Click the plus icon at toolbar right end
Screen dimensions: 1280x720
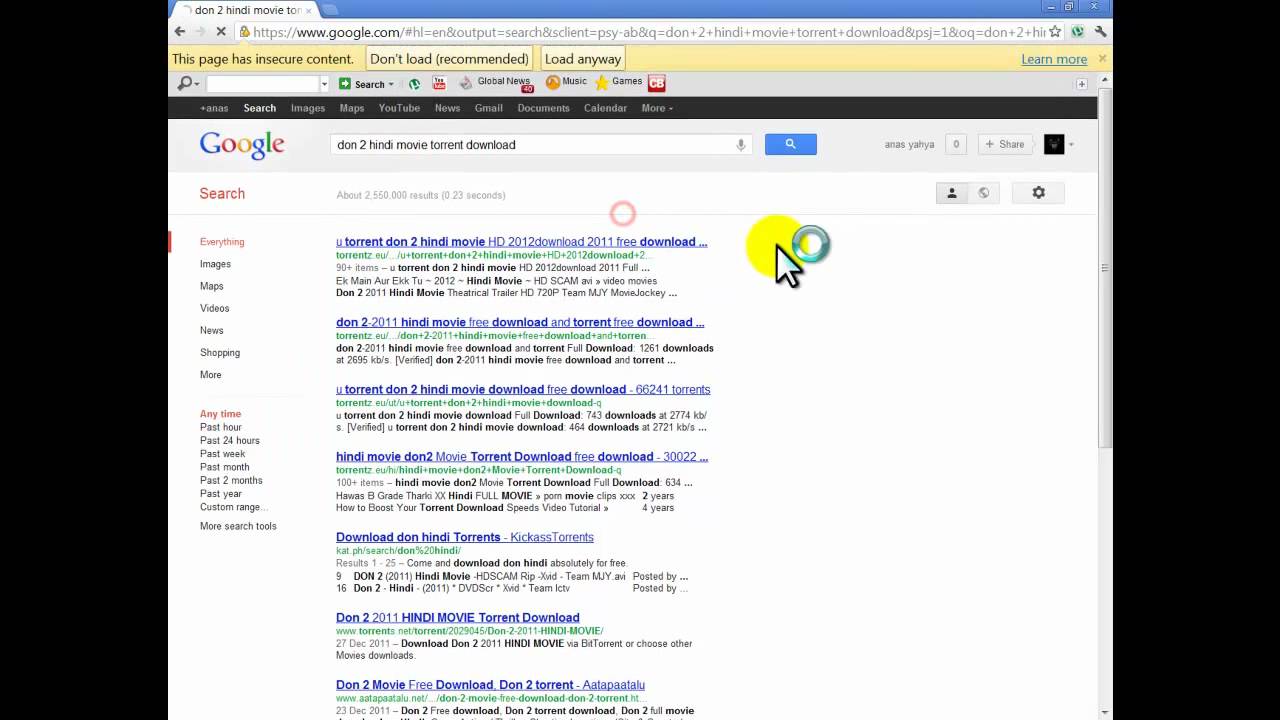point(1081,84)
